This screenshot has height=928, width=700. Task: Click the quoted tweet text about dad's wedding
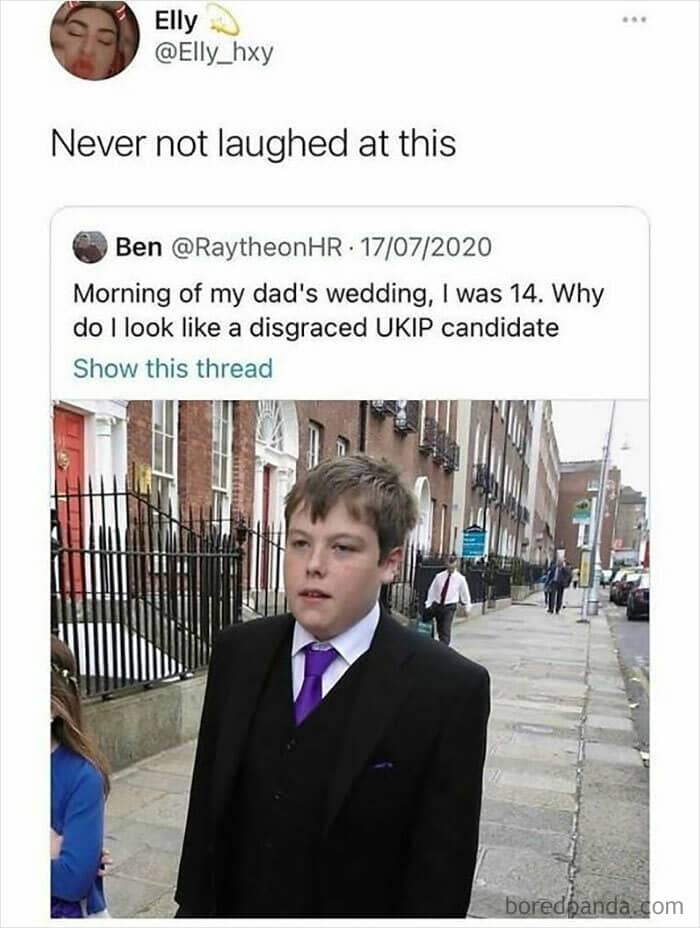pos(338,310)
